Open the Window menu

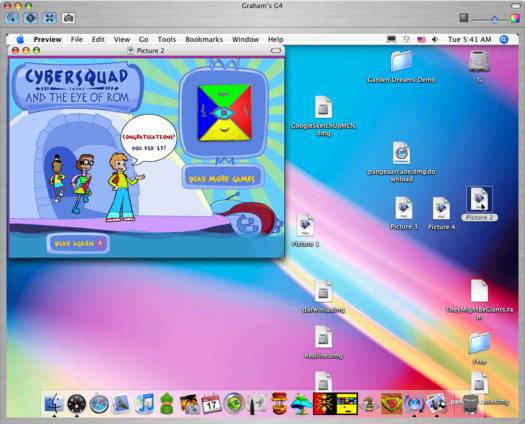(245, 39)
